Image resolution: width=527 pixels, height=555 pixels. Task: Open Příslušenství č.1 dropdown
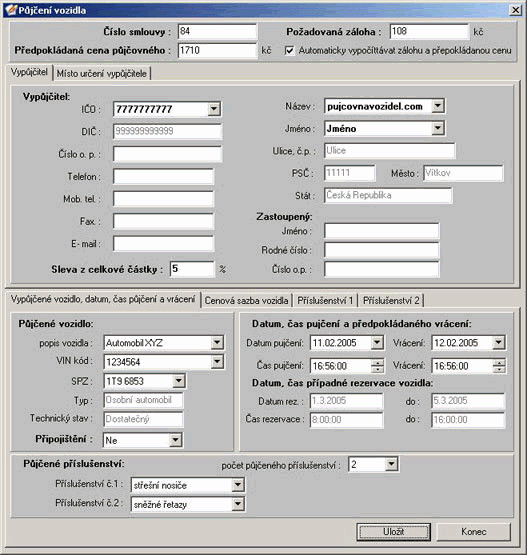click(238, 485)
